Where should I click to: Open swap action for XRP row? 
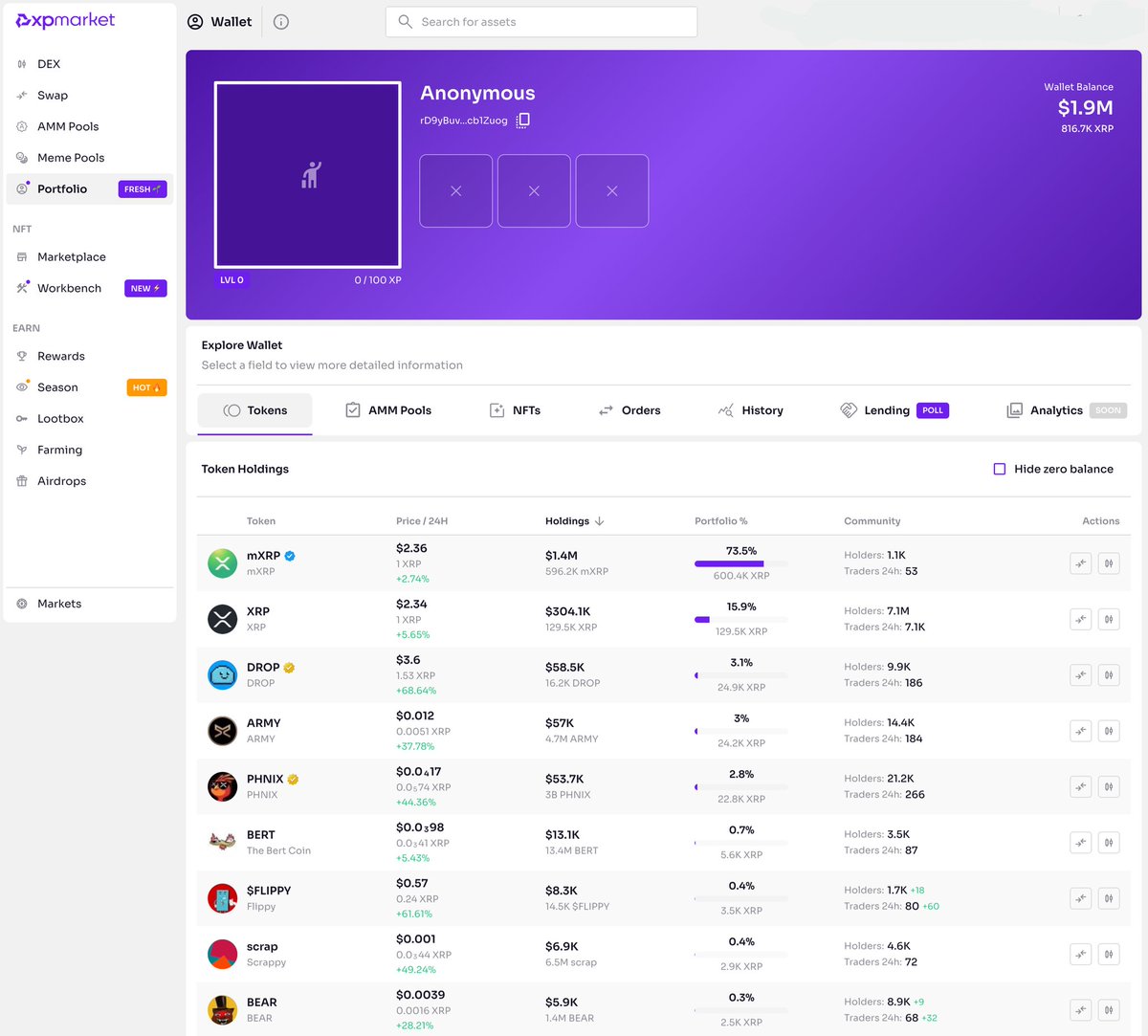coord(1081,619)
